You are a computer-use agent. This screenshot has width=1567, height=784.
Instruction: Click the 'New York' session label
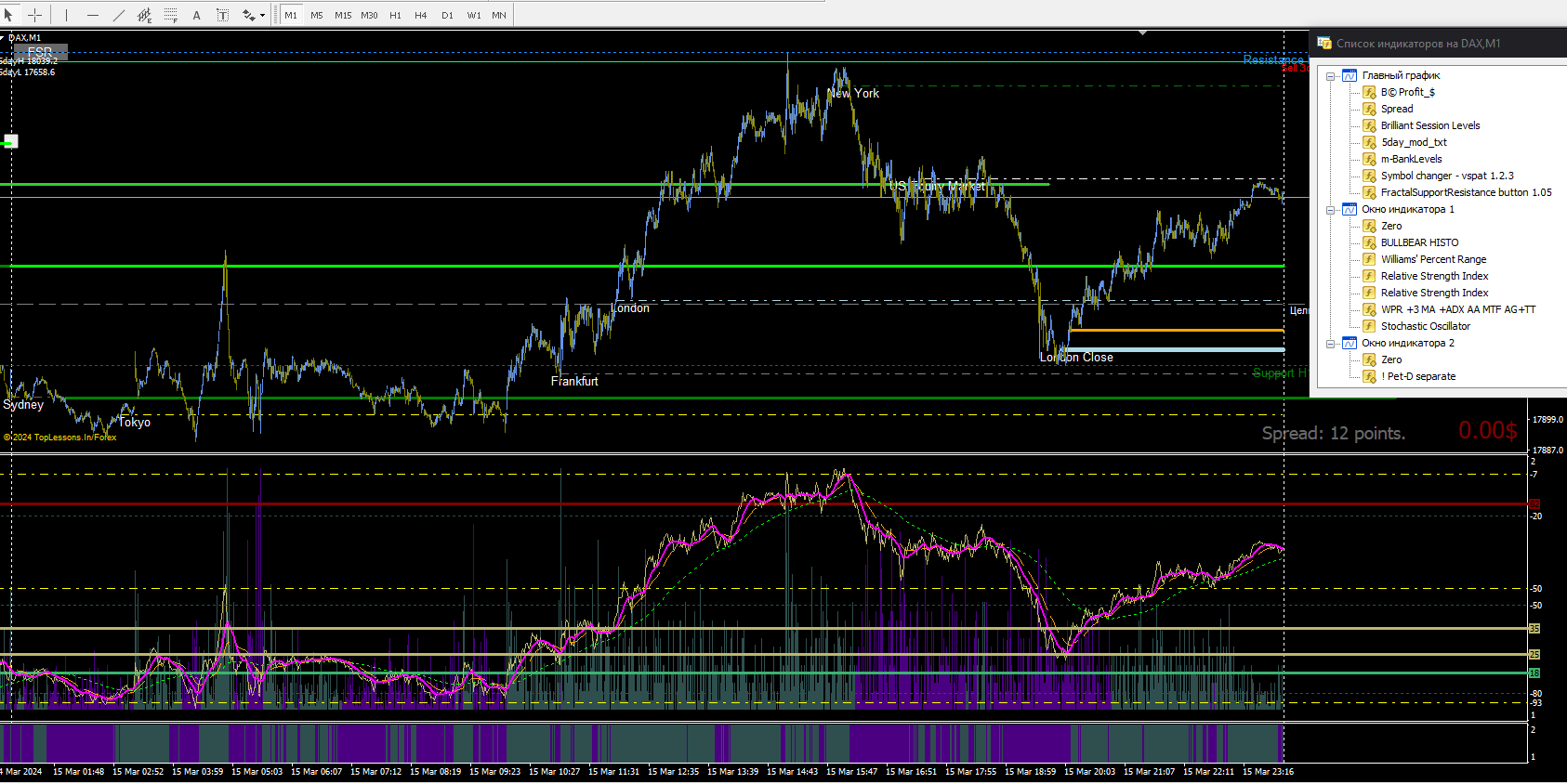tap(853, 93)
